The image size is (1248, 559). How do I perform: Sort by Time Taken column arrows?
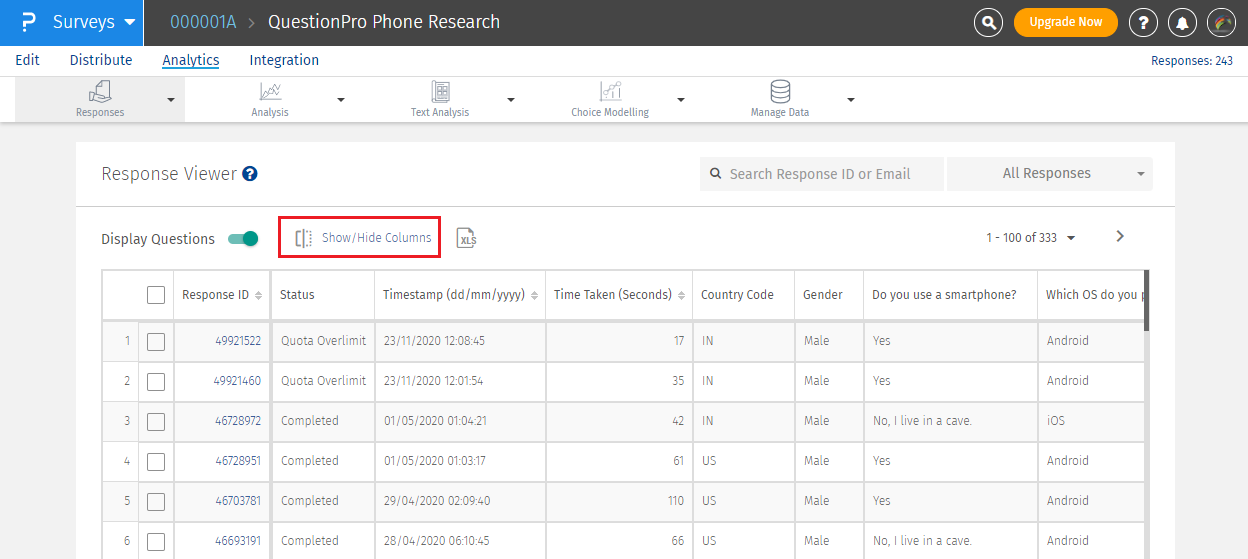tap(682, 295)
